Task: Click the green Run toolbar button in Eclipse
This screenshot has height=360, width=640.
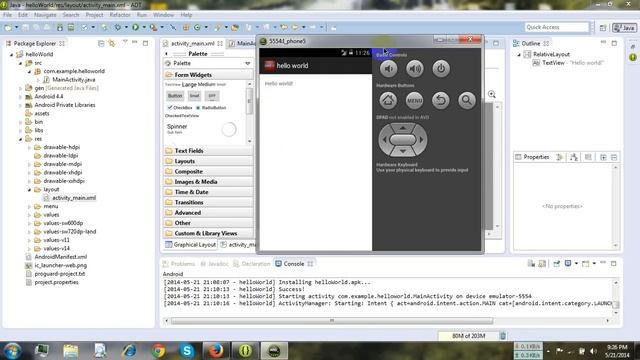Action: pyautogui.click(x=136, y=27)
